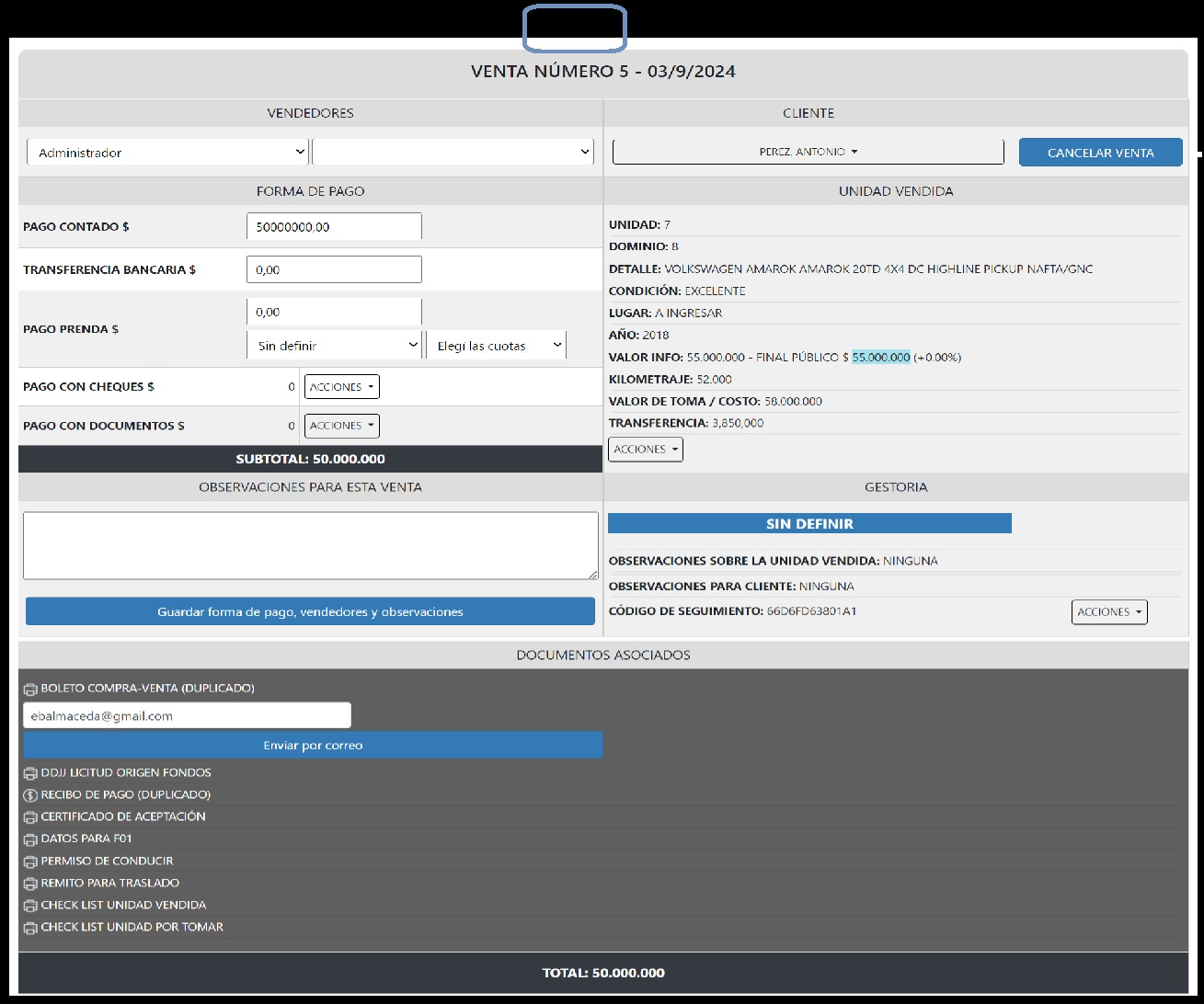1204x1004 pixels.
Task: Click the TOTAL: 50.000.000 footer text
Action: point(603,973)
